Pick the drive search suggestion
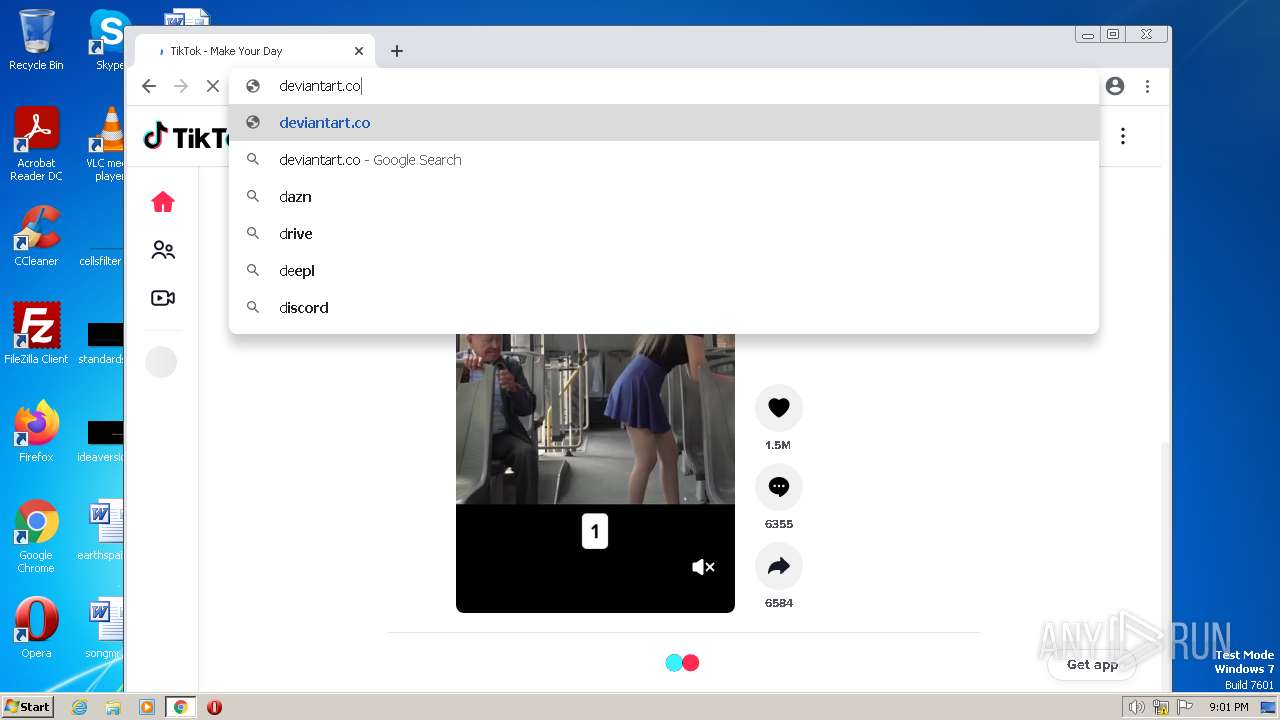1280x720 pixels. click(x=664, y=234)
